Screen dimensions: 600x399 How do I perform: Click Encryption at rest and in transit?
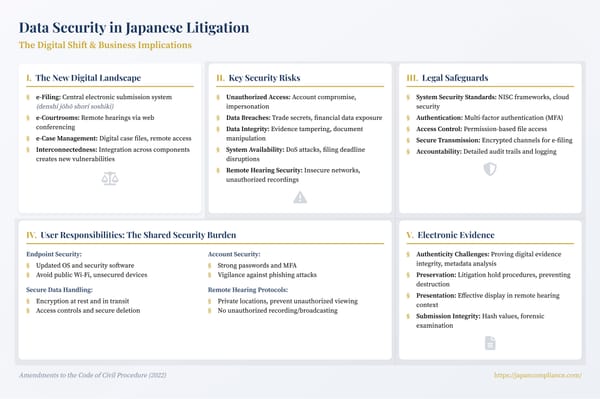pos(82,301)
